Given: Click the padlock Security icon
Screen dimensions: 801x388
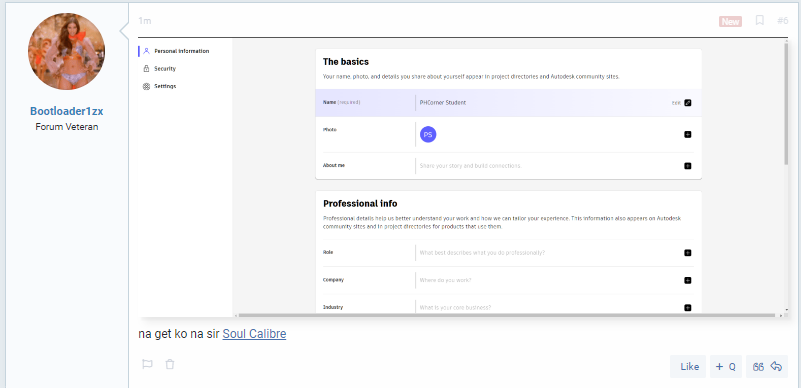Looking at the screenshot, I should coord(147,68).
